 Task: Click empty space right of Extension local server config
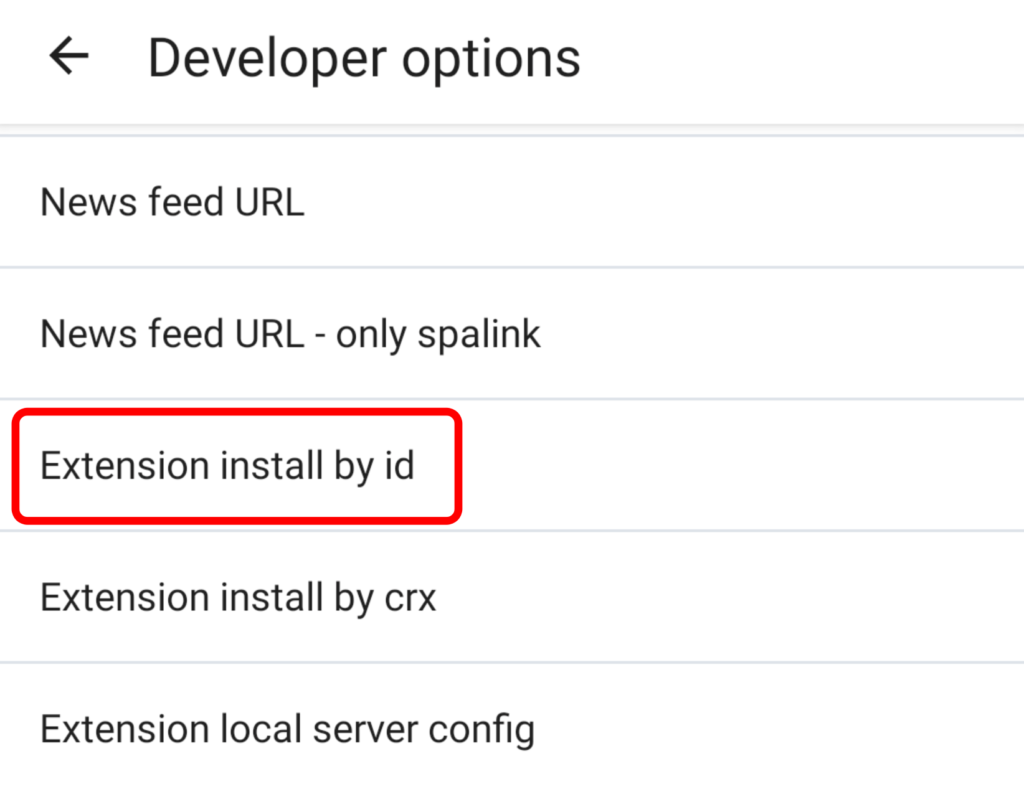(x=780, y=728)
